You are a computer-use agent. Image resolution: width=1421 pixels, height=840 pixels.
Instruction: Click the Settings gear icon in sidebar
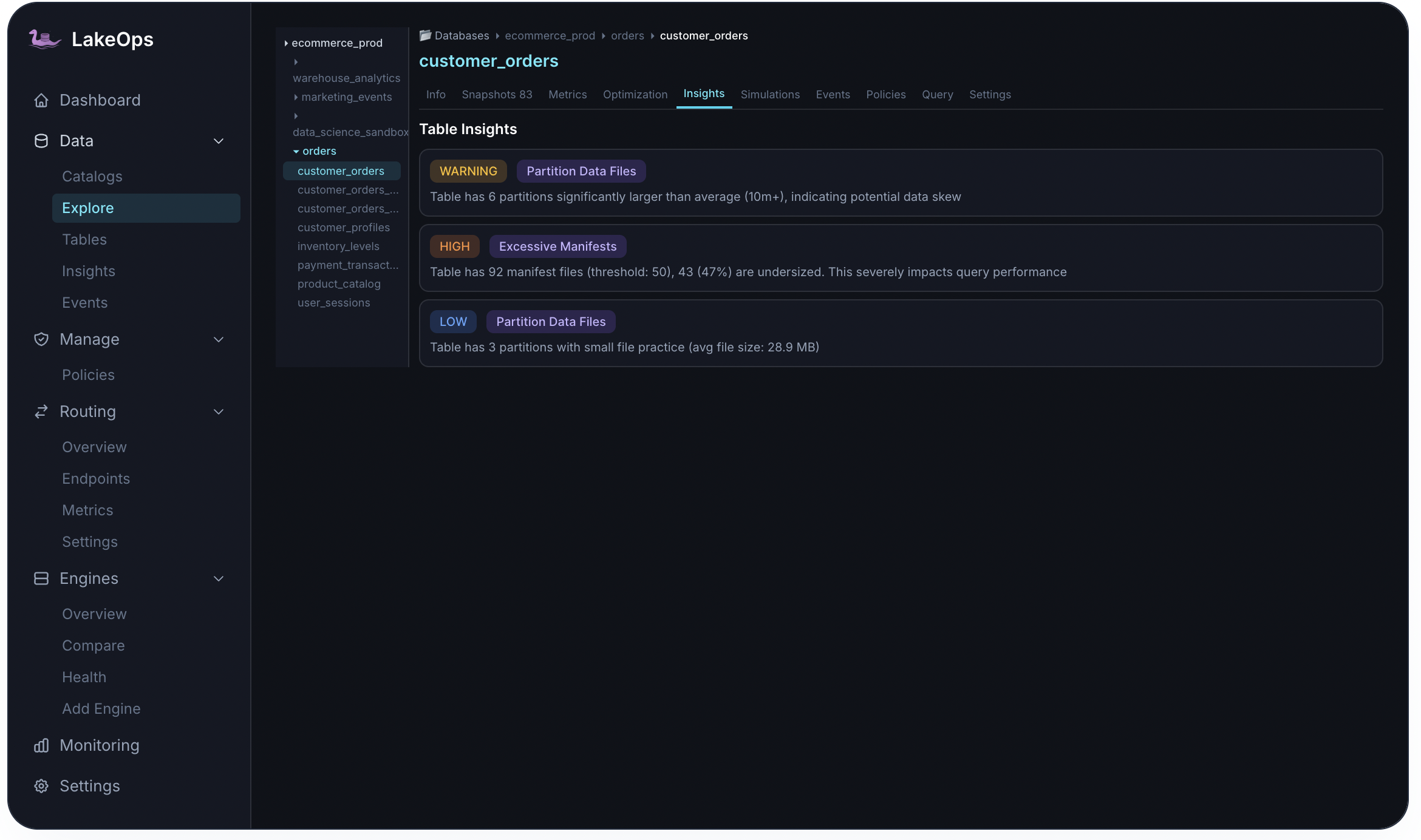click(41, 786)
